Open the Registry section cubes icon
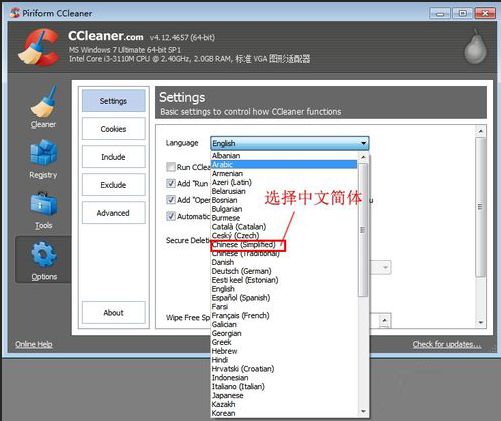The height and width of the screenshot is (421, 501). click(44, 153)
